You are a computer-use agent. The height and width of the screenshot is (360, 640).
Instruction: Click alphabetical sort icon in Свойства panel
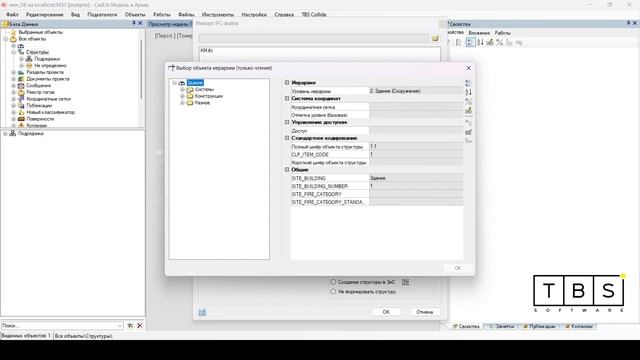pos(480,42)
